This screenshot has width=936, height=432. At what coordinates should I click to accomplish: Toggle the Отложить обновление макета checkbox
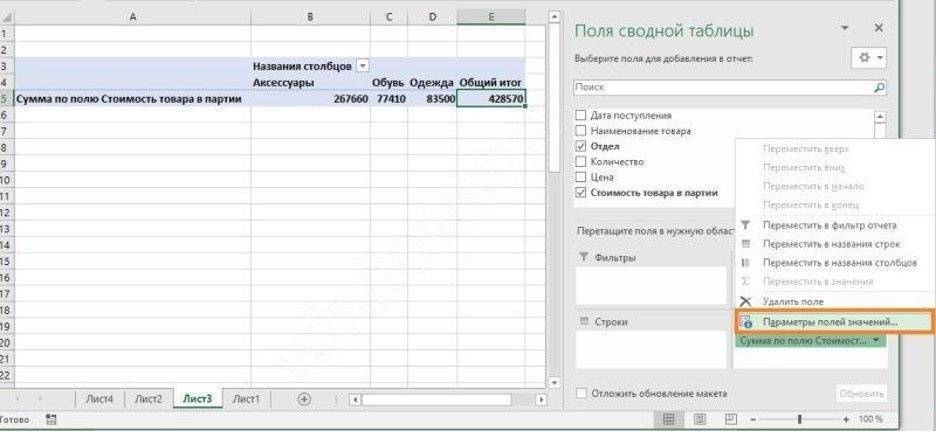[580, 393]
